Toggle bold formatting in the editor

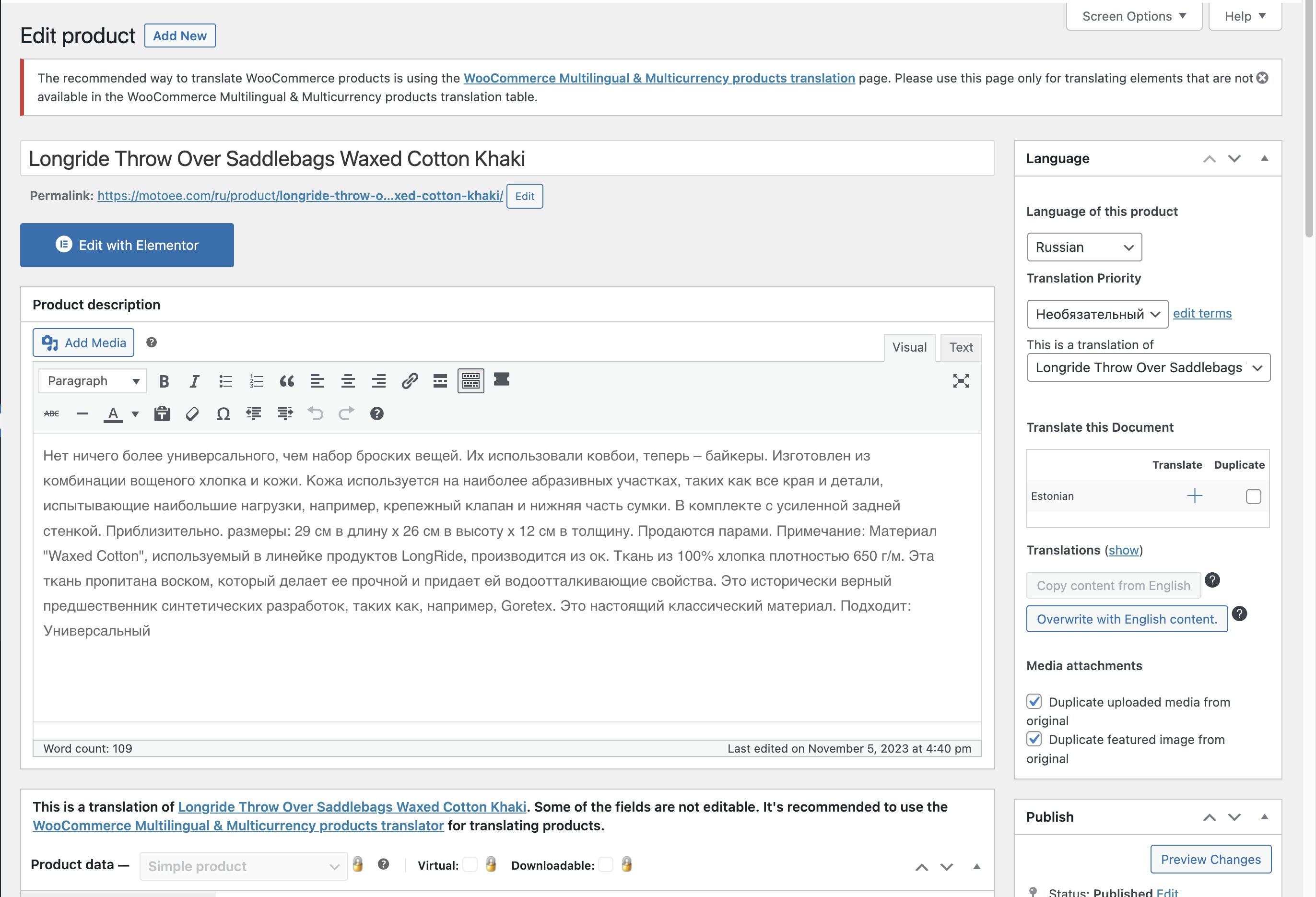tap(164, 381)
